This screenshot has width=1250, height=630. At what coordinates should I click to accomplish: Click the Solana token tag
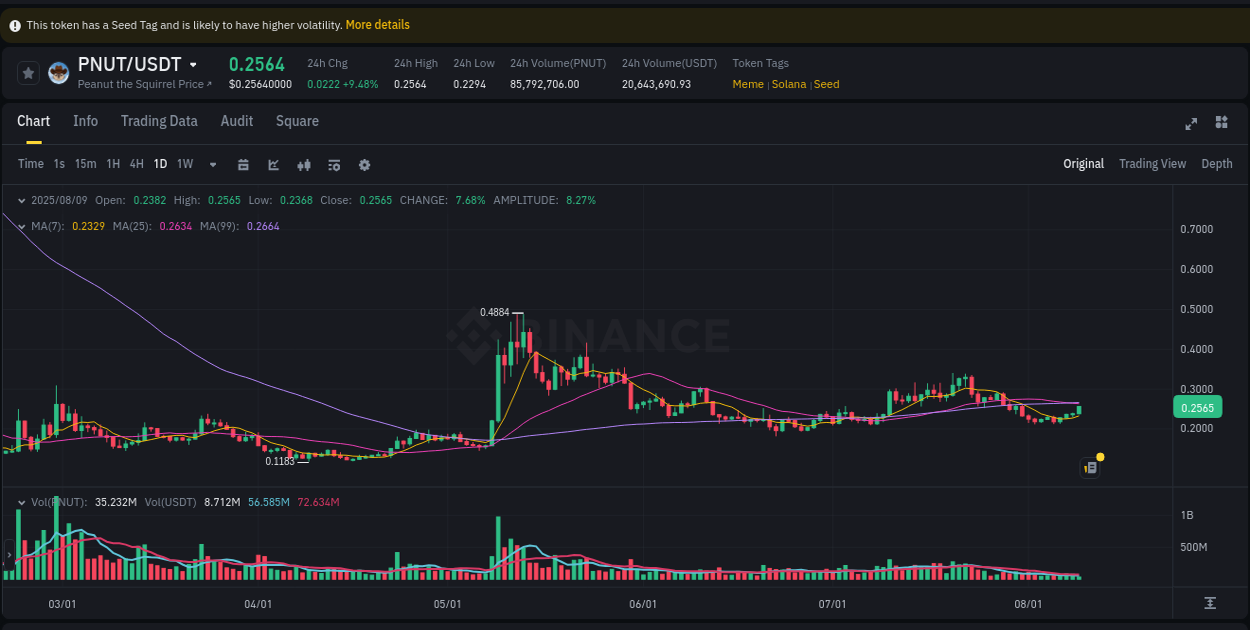[789, 84]
